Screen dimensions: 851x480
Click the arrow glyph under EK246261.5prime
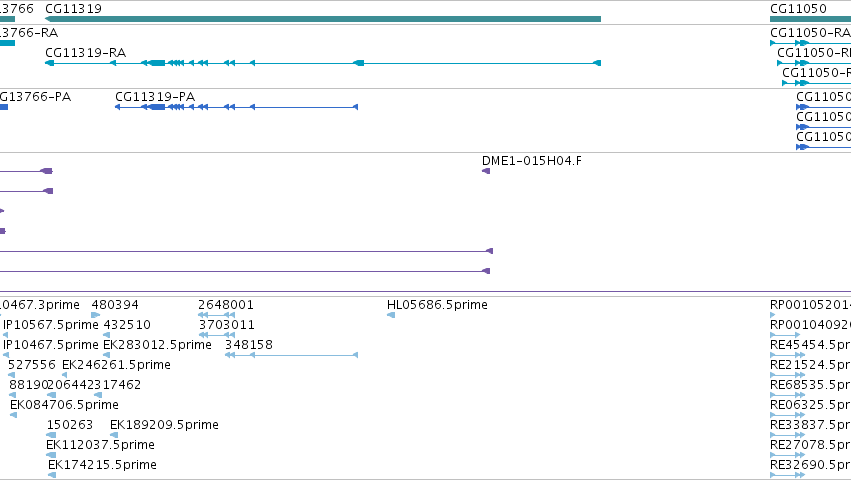[x=65, y=375]
